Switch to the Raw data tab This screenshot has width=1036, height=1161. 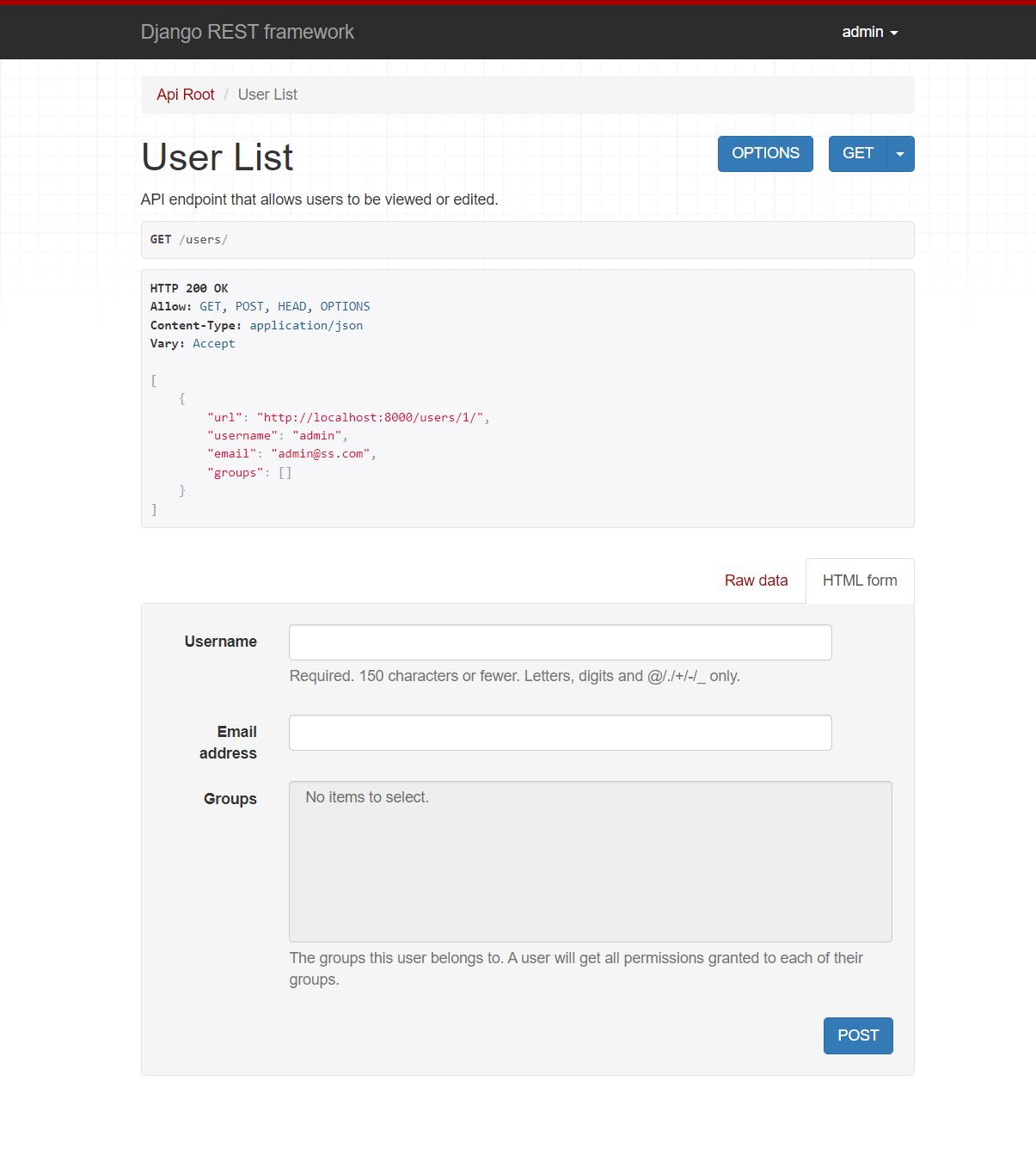coord(756,580)
